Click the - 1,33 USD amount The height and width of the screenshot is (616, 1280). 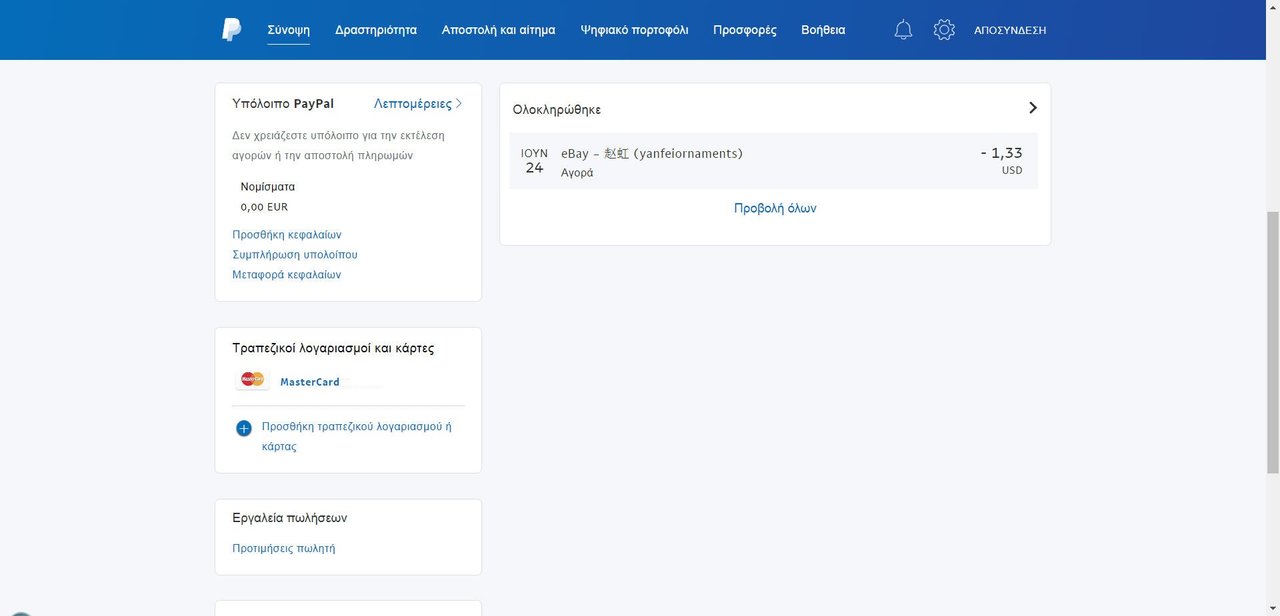(1001, 160)
